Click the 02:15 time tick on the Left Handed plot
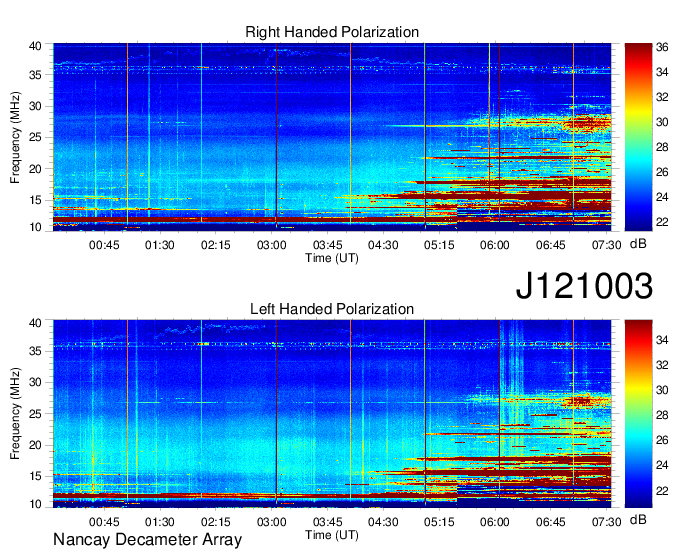 click(x=216, y=522)
